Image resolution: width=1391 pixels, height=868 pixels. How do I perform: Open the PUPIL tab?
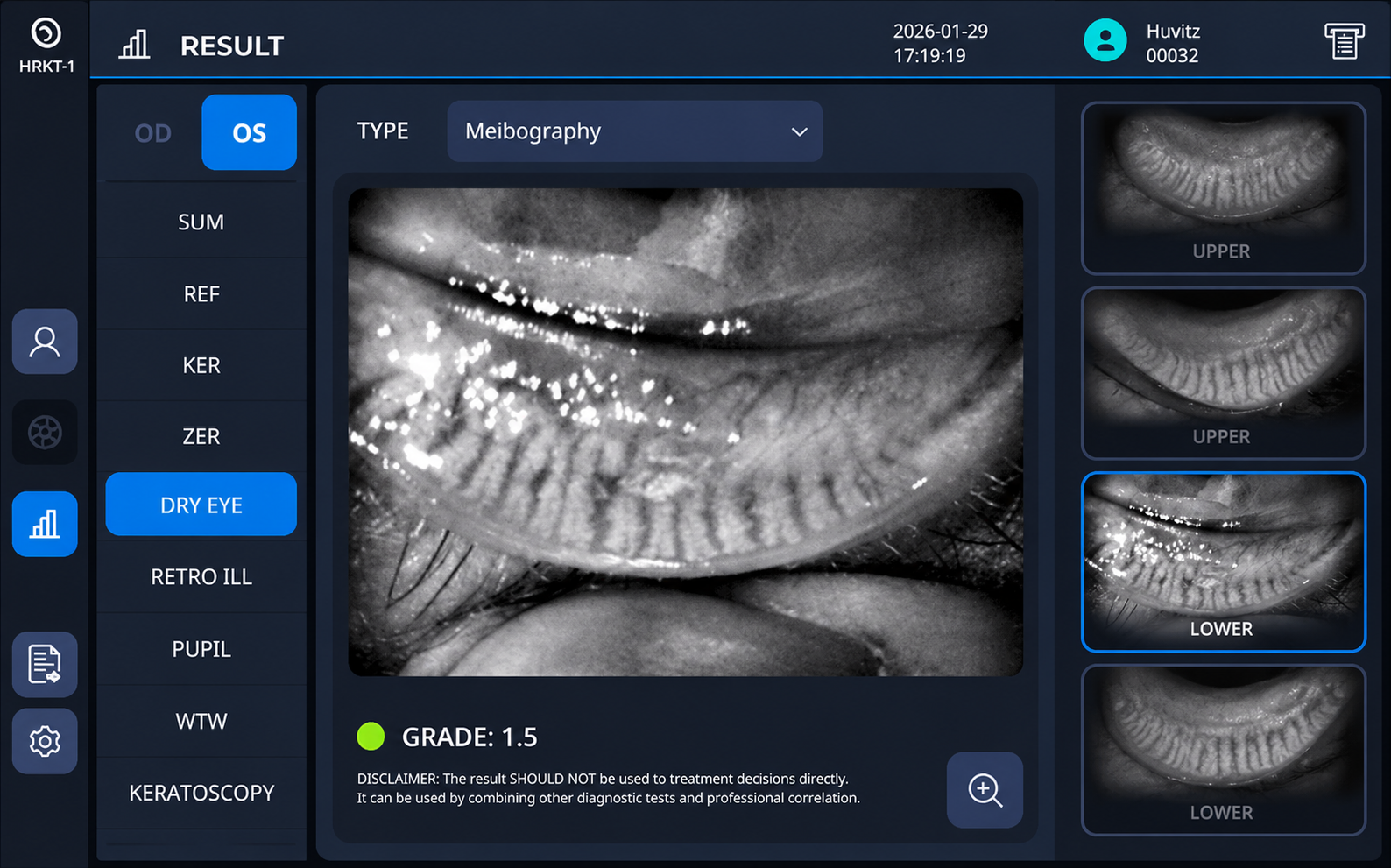201,649
